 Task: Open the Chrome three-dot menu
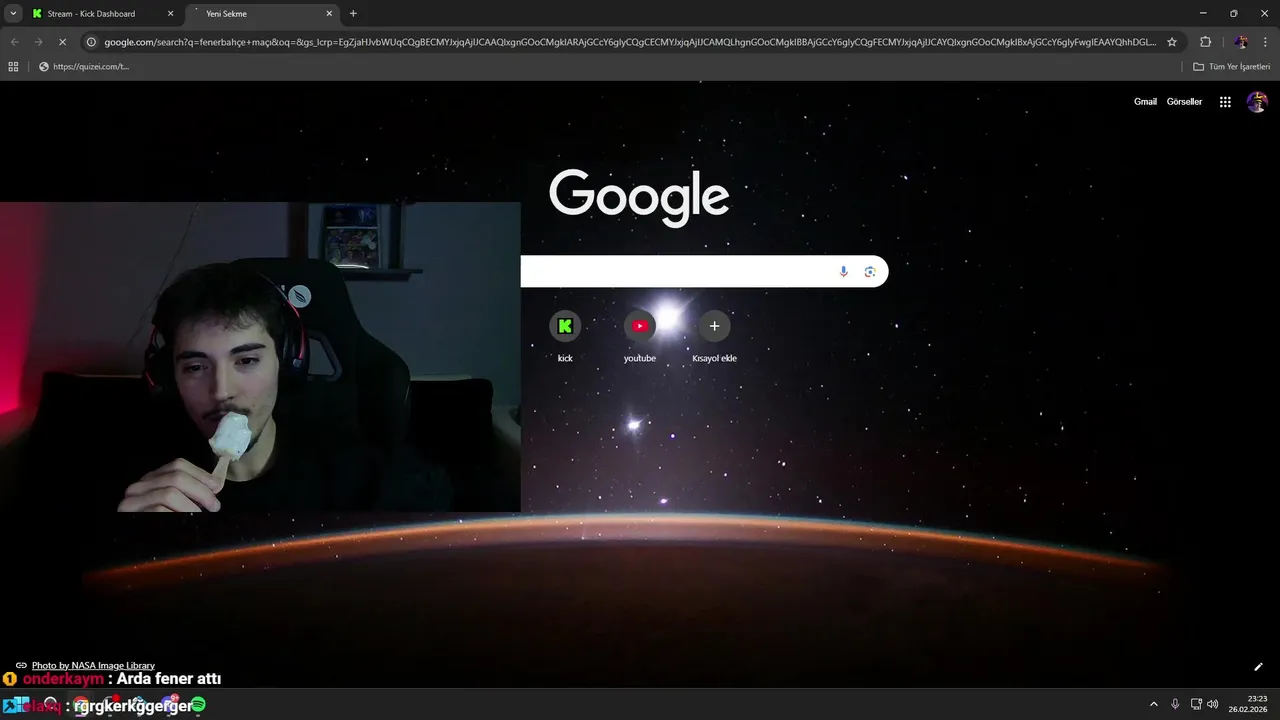(x=1265, y=42)
